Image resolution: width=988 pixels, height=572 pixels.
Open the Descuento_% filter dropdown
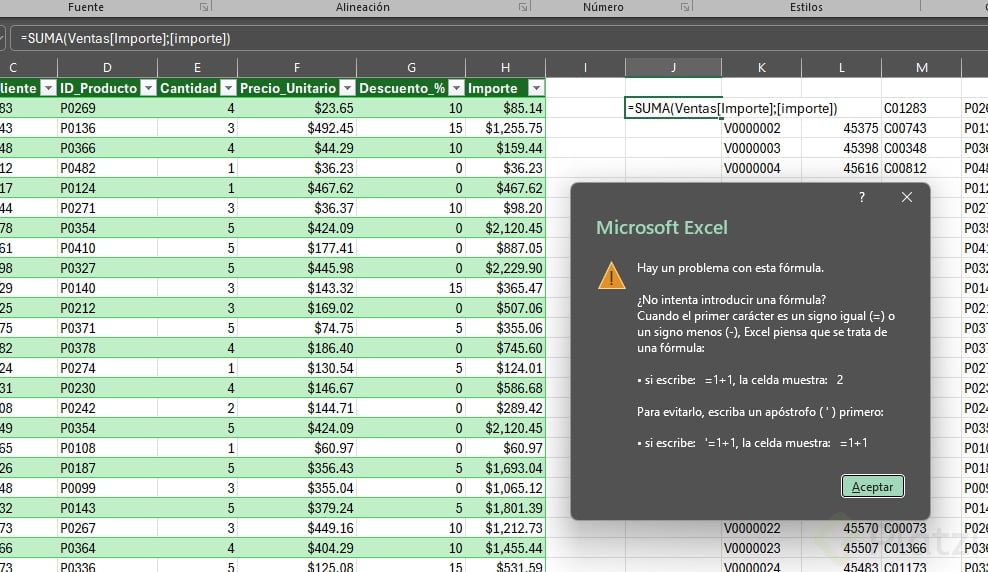pos(456,88)
